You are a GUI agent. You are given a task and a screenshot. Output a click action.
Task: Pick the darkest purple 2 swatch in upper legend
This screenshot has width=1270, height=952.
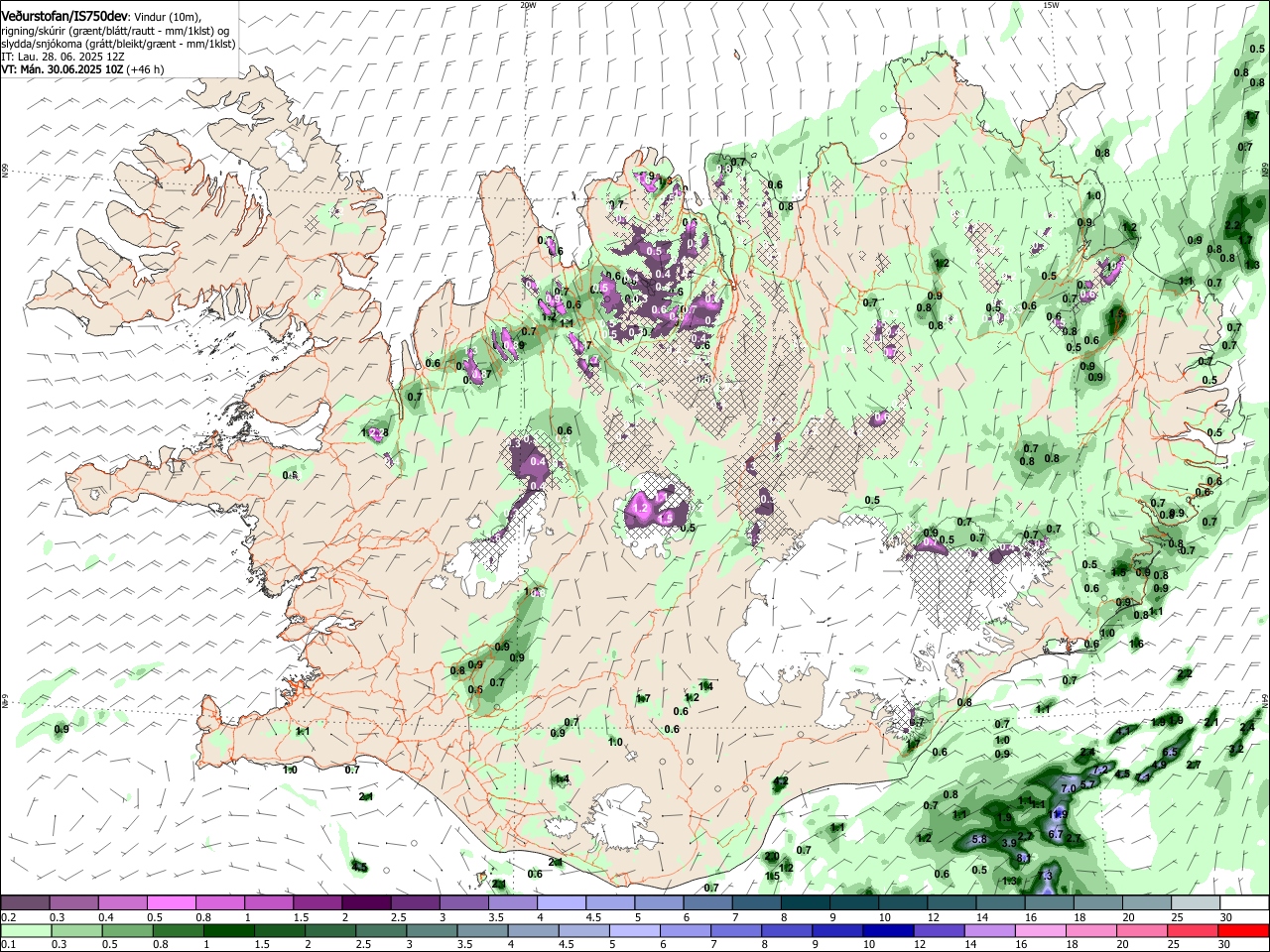click(x=365, y=903)
